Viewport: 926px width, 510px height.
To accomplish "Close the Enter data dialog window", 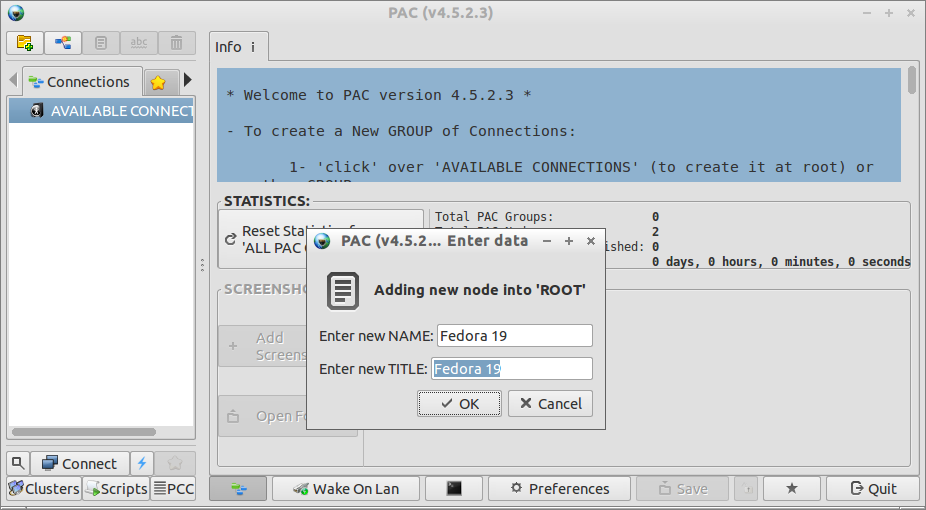I will (591, 241).
